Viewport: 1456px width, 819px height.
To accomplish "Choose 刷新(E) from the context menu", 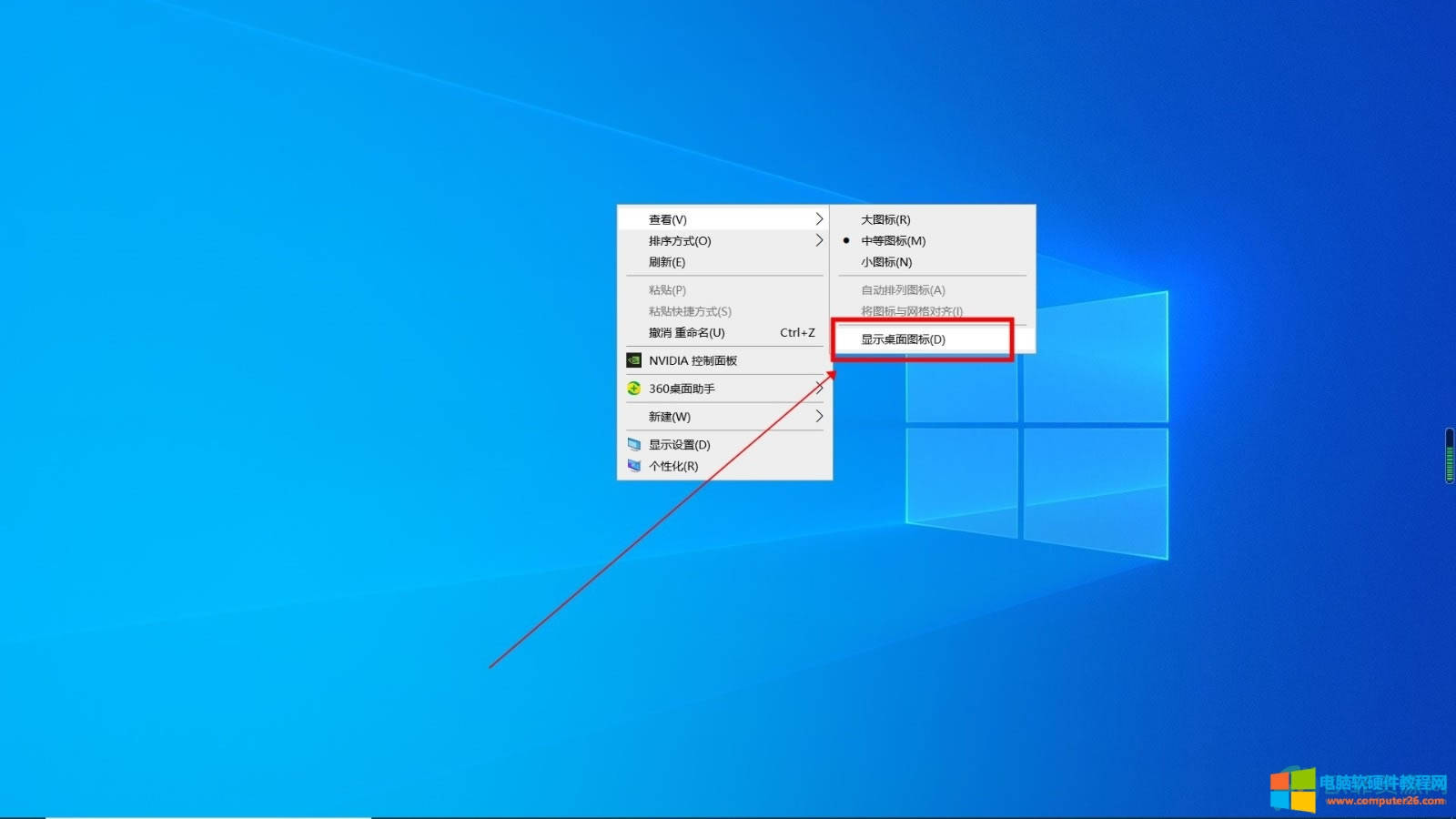I will 667,262.
